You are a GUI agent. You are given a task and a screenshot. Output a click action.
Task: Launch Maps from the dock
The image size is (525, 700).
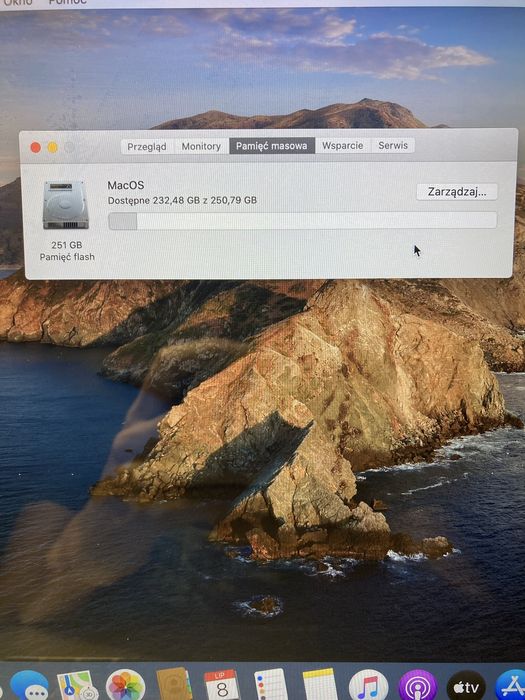[x=78, y=685]
